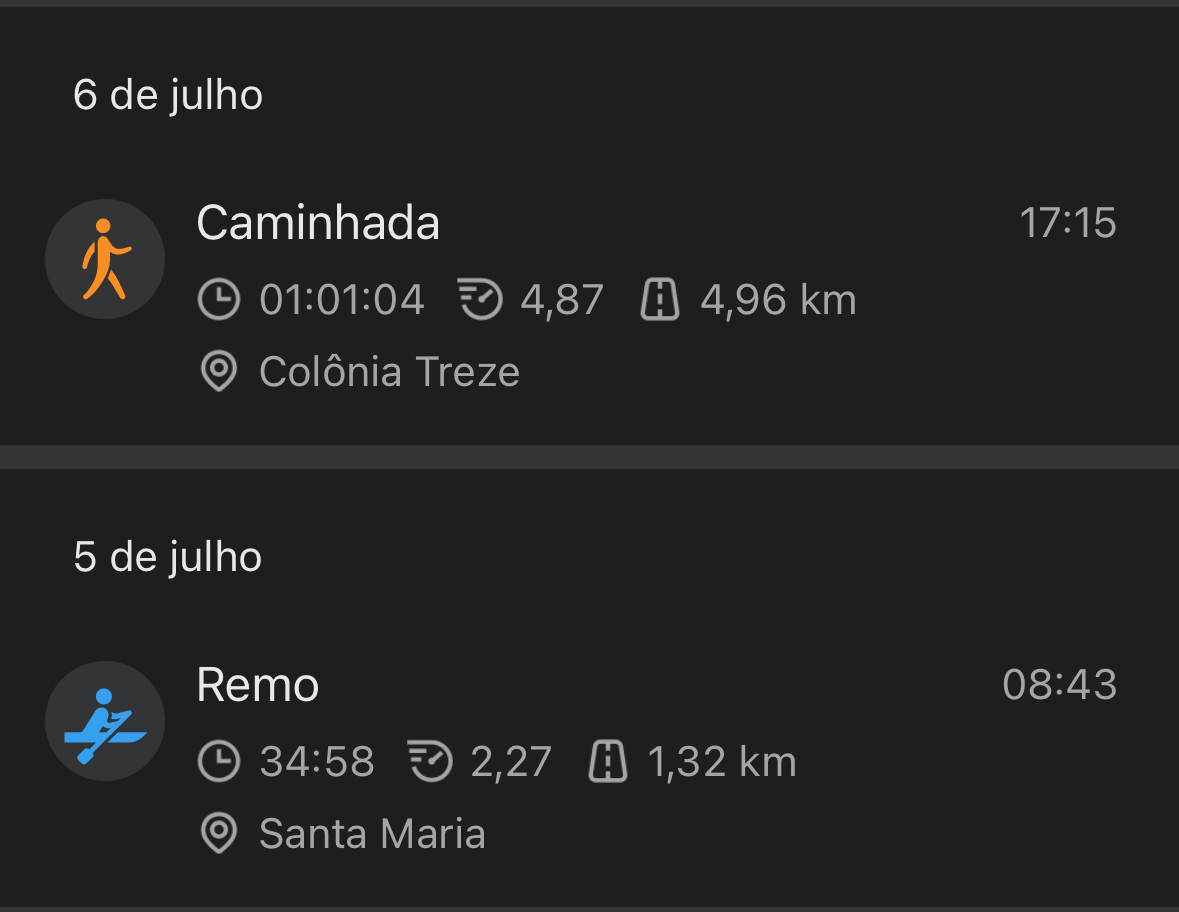Screen dimensions: 1179x912
Task: Tap the Colônia Treze location text
Action: point(389,371)
